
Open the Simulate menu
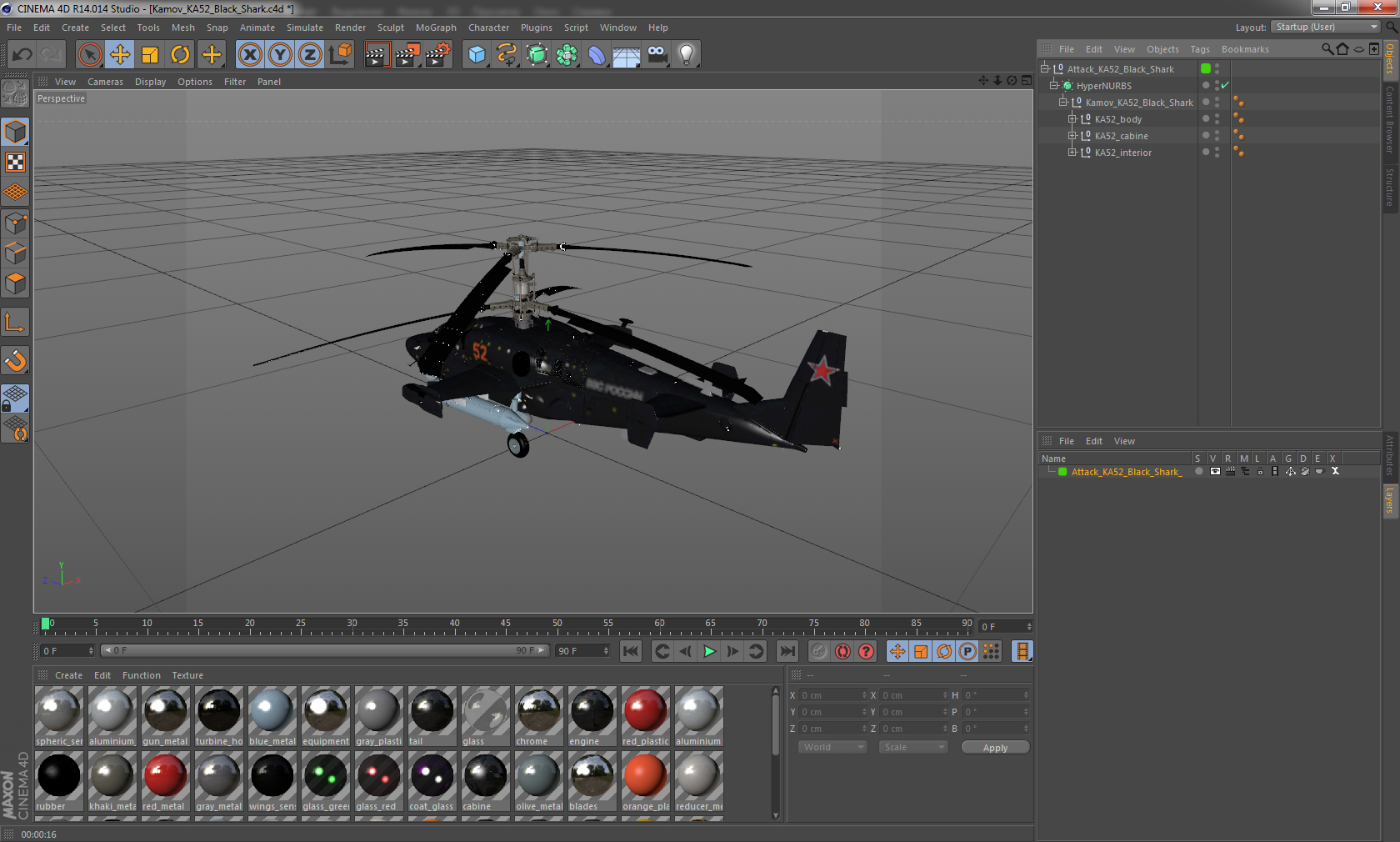305,28
